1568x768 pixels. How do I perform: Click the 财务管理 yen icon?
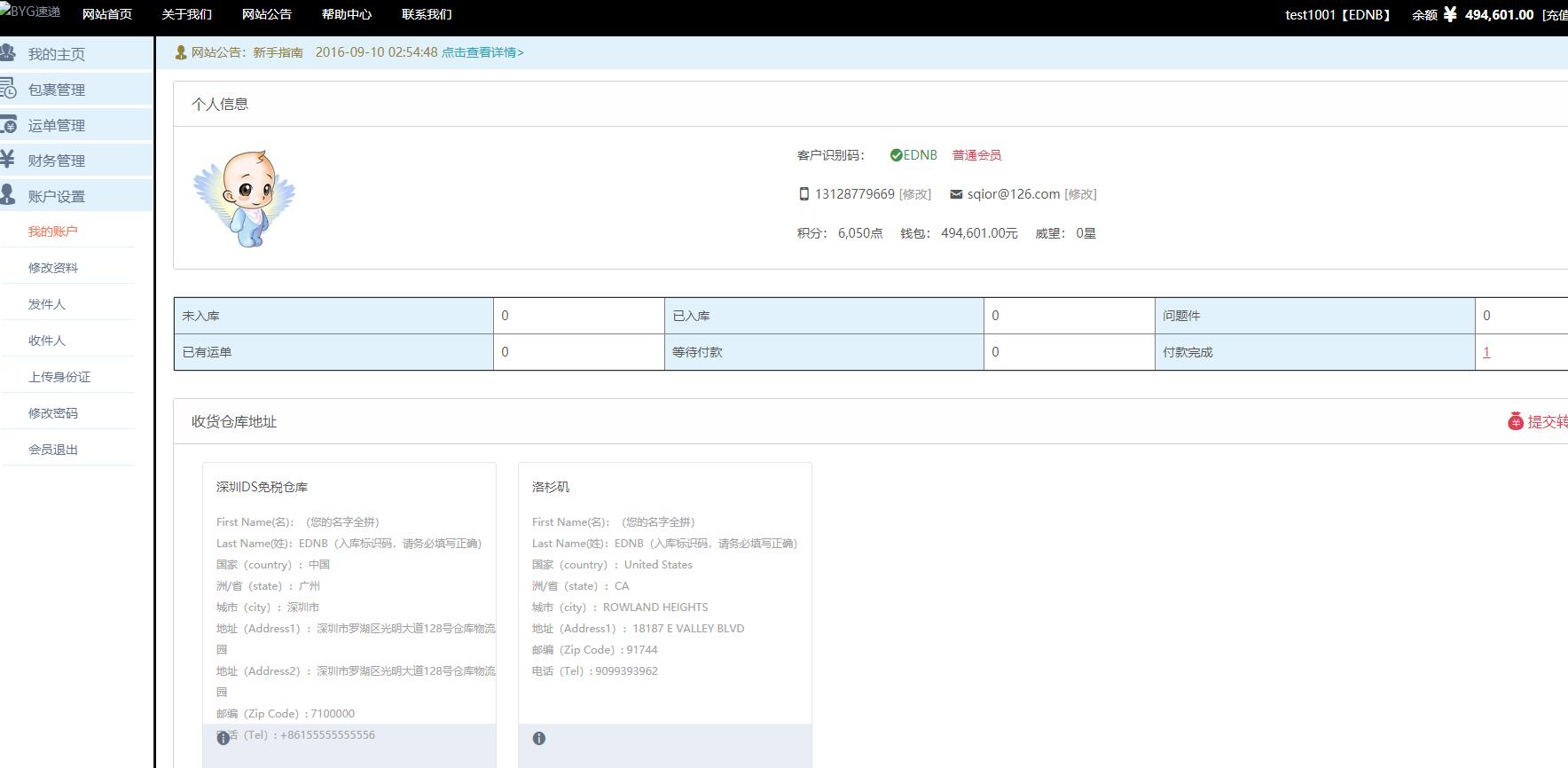click(x=8, y=160)
